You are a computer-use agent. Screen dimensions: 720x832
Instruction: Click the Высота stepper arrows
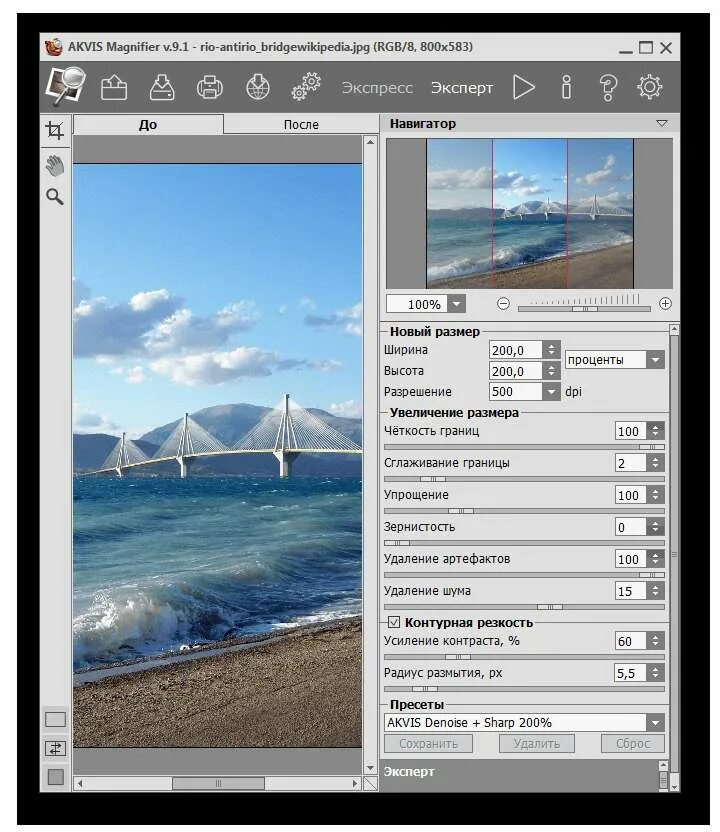tap(551, 371)
